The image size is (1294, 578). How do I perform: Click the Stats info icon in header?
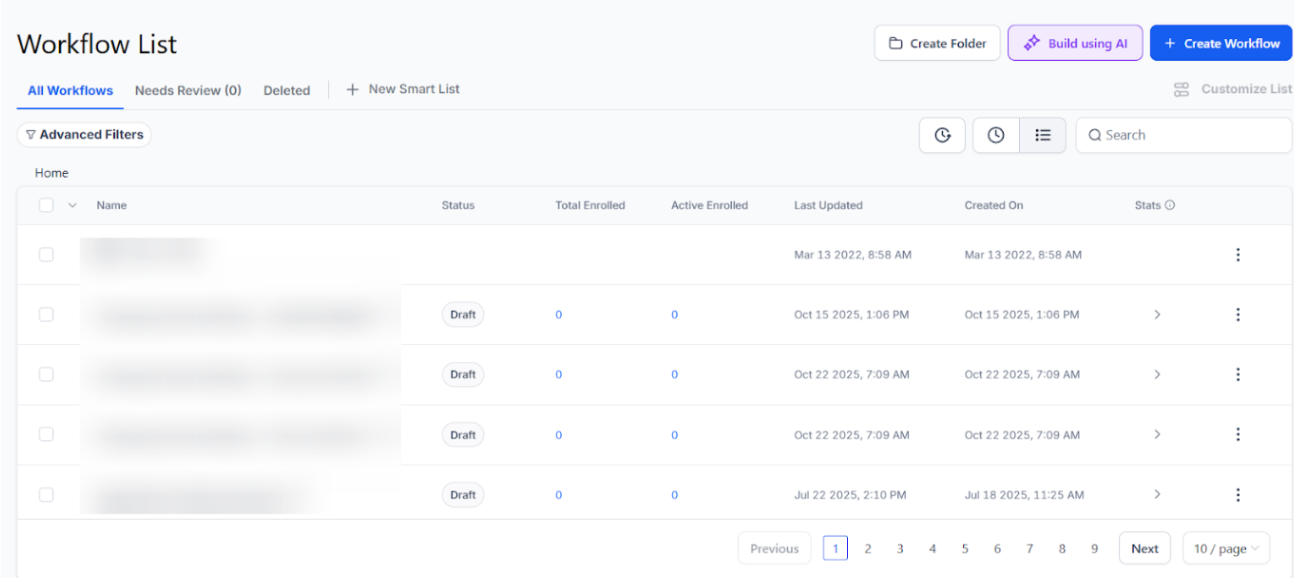(x=1170, y=205)
